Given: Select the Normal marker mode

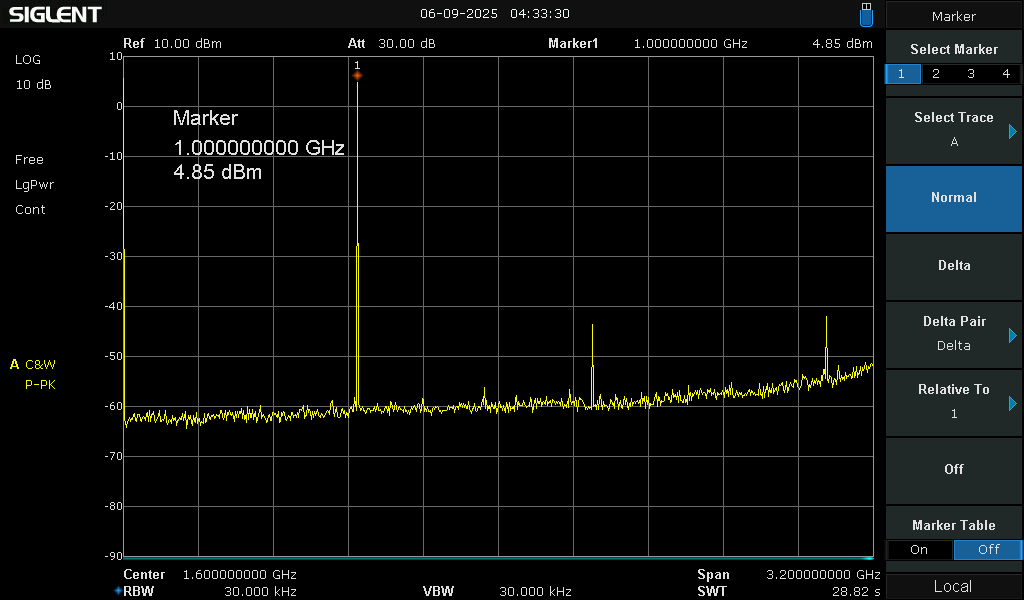Looking at the screenshot, I should (x=953, y=198).
